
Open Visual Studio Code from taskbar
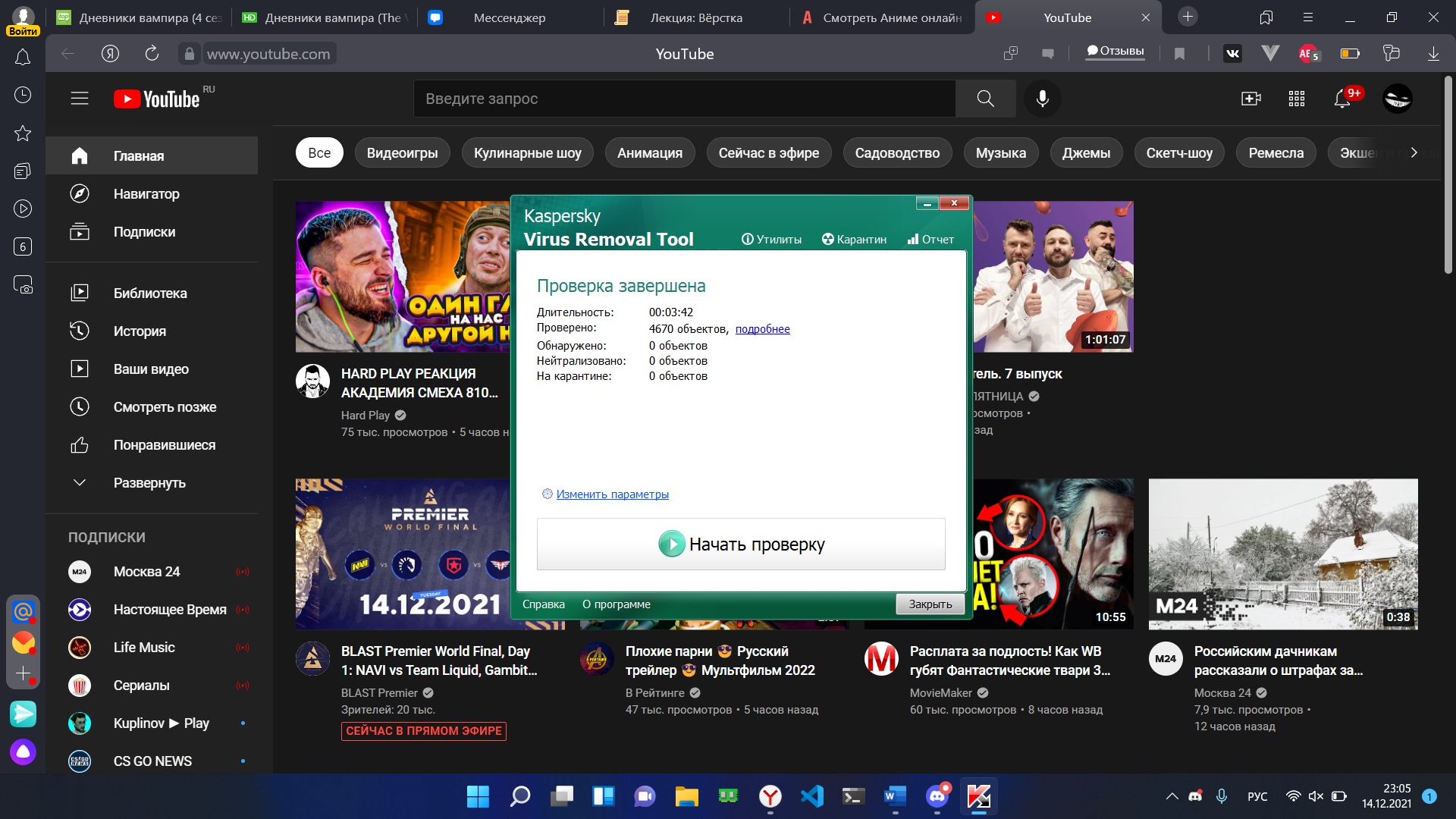coord(811,796)
